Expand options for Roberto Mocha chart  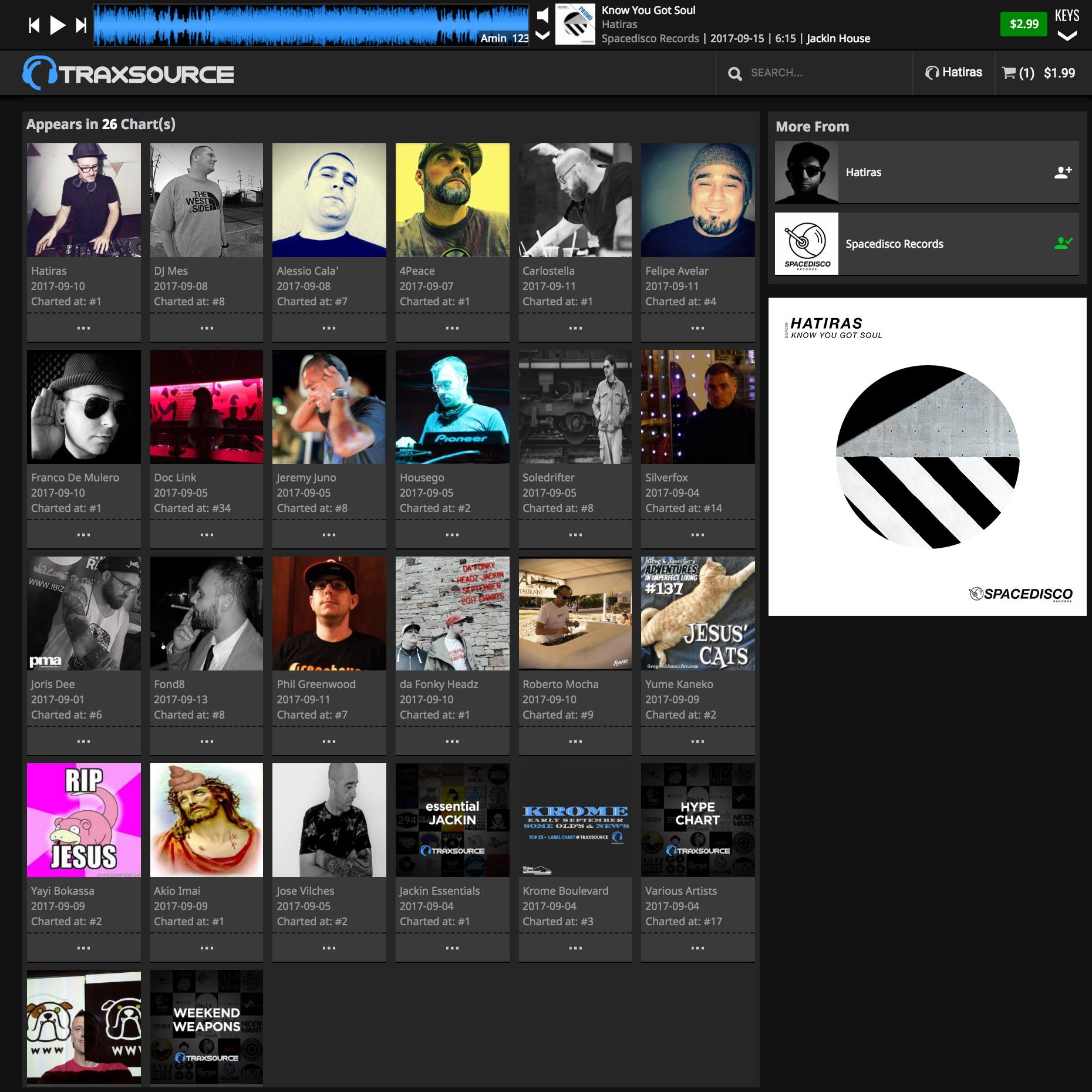point(575,741)
